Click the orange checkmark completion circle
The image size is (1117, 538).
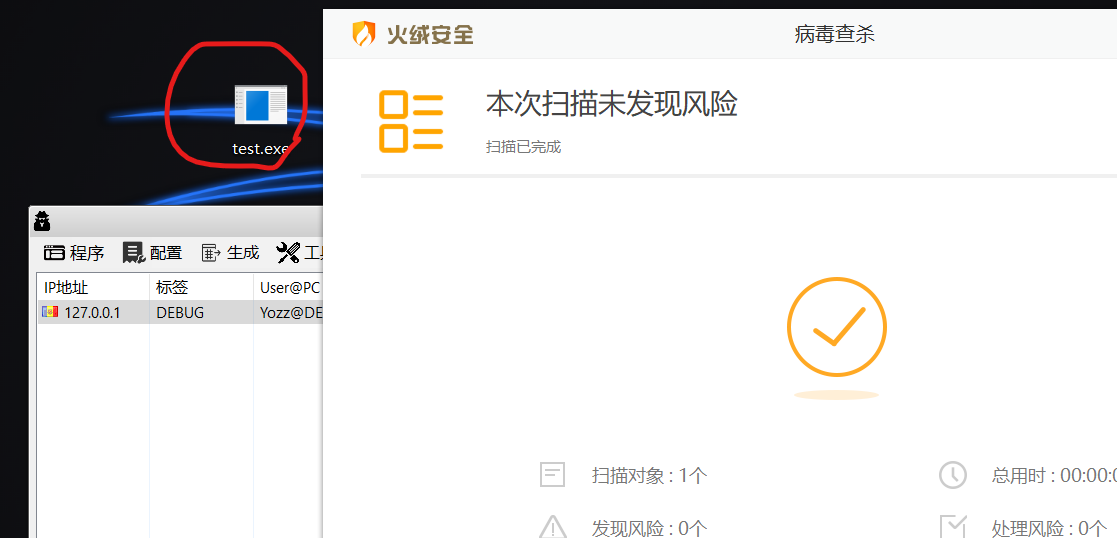[836, 327]
